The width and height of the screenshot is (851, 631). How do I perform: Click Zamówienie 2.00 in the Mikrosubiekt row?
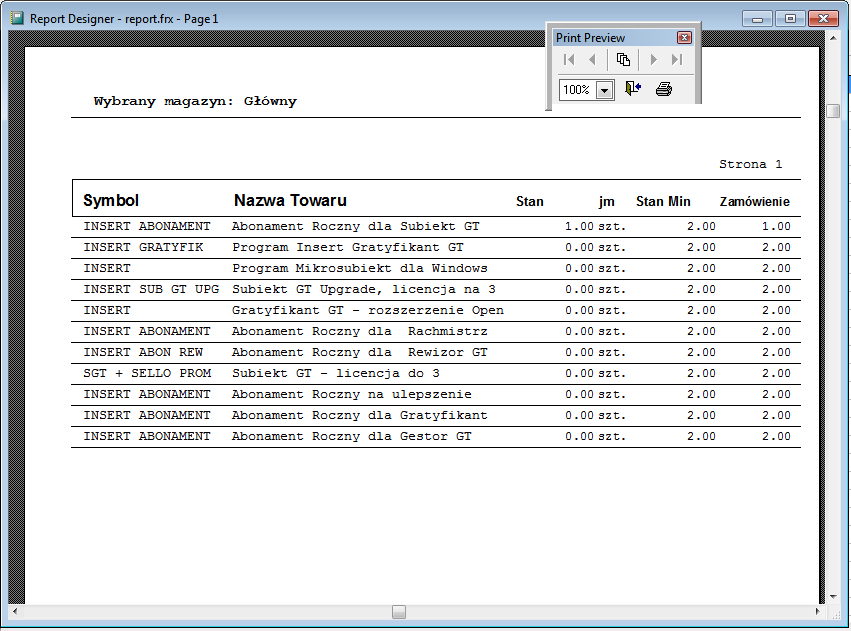776,269
